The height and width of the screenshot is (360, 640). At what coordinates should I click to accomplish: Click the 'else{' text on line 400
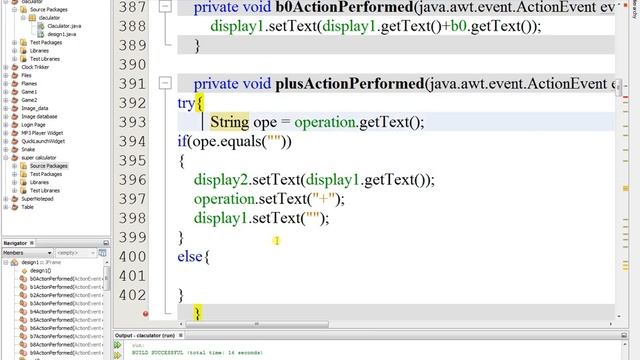tap(193, 257)
